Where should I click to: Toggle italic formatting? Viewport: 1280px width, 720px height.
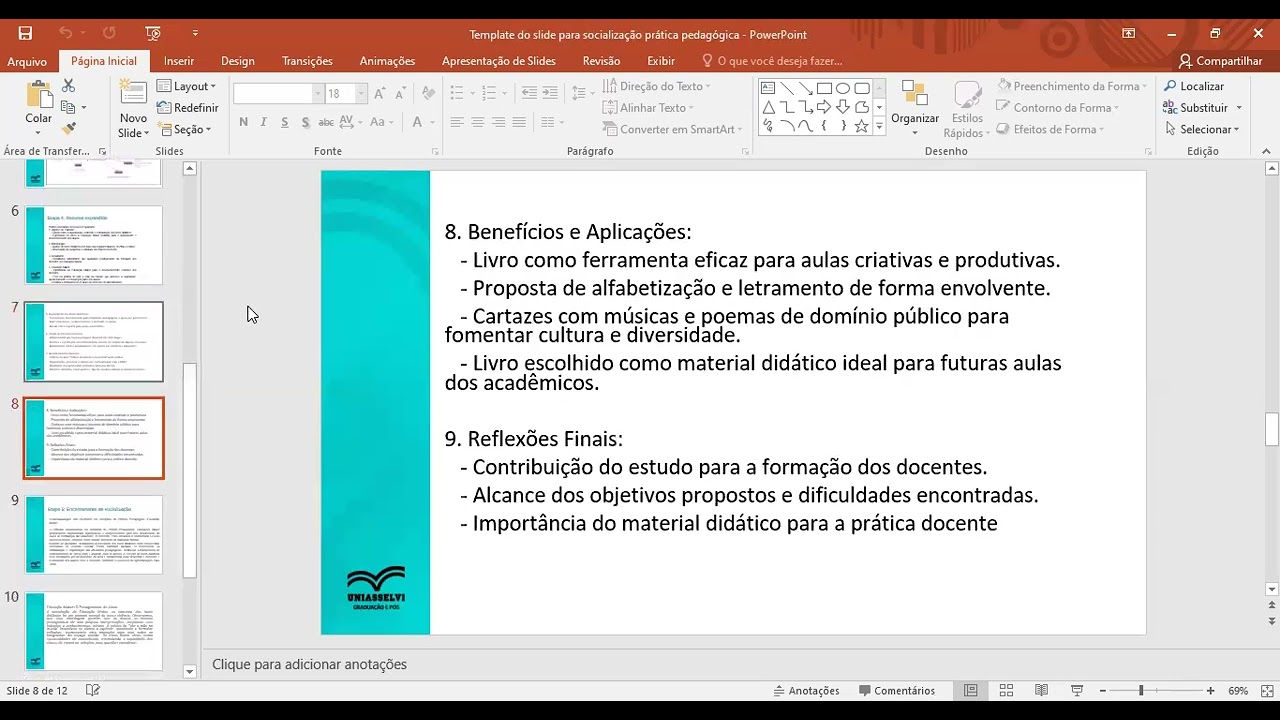click(264, 122)
